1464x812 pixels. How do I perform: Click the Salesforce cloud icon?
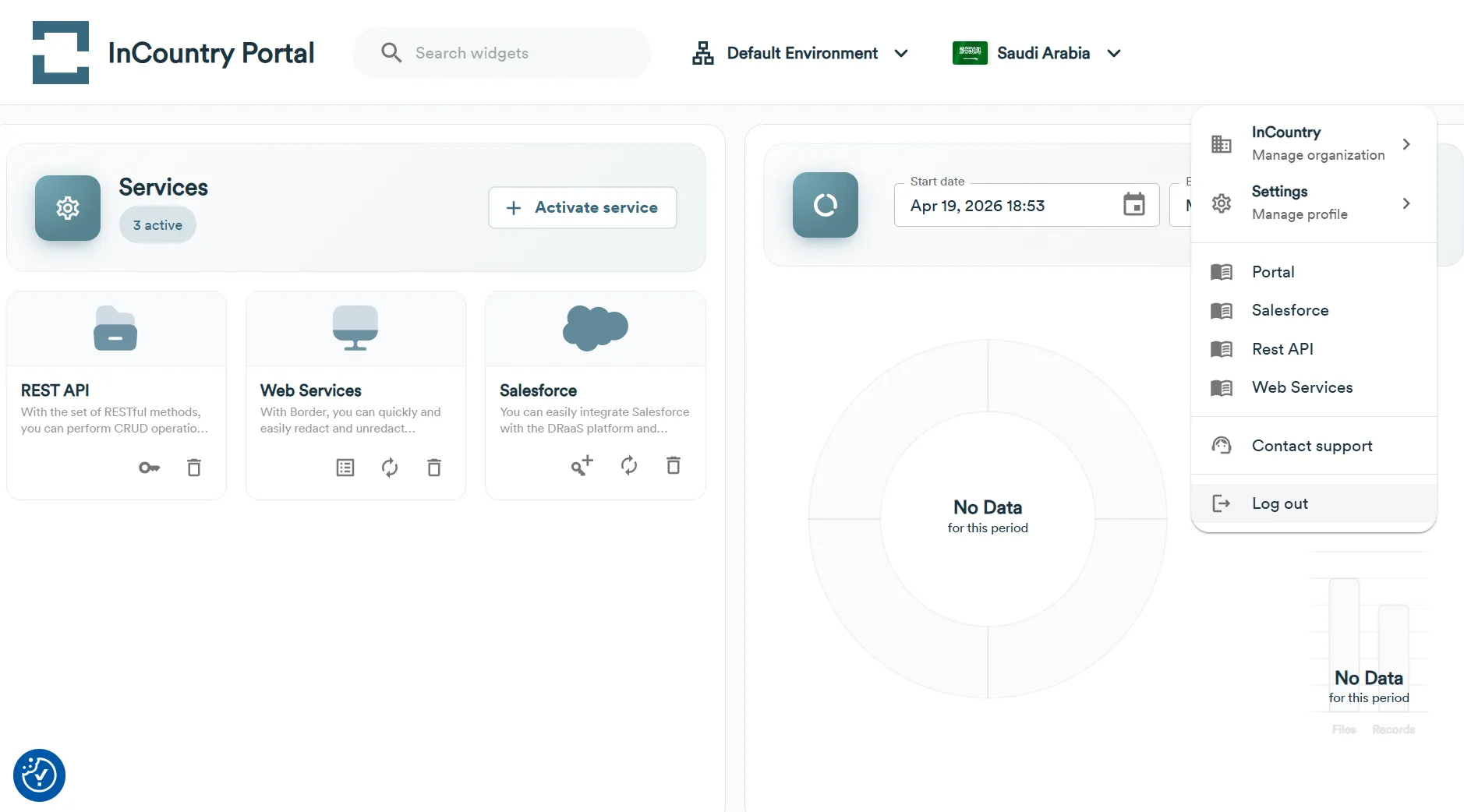(596, 328)
